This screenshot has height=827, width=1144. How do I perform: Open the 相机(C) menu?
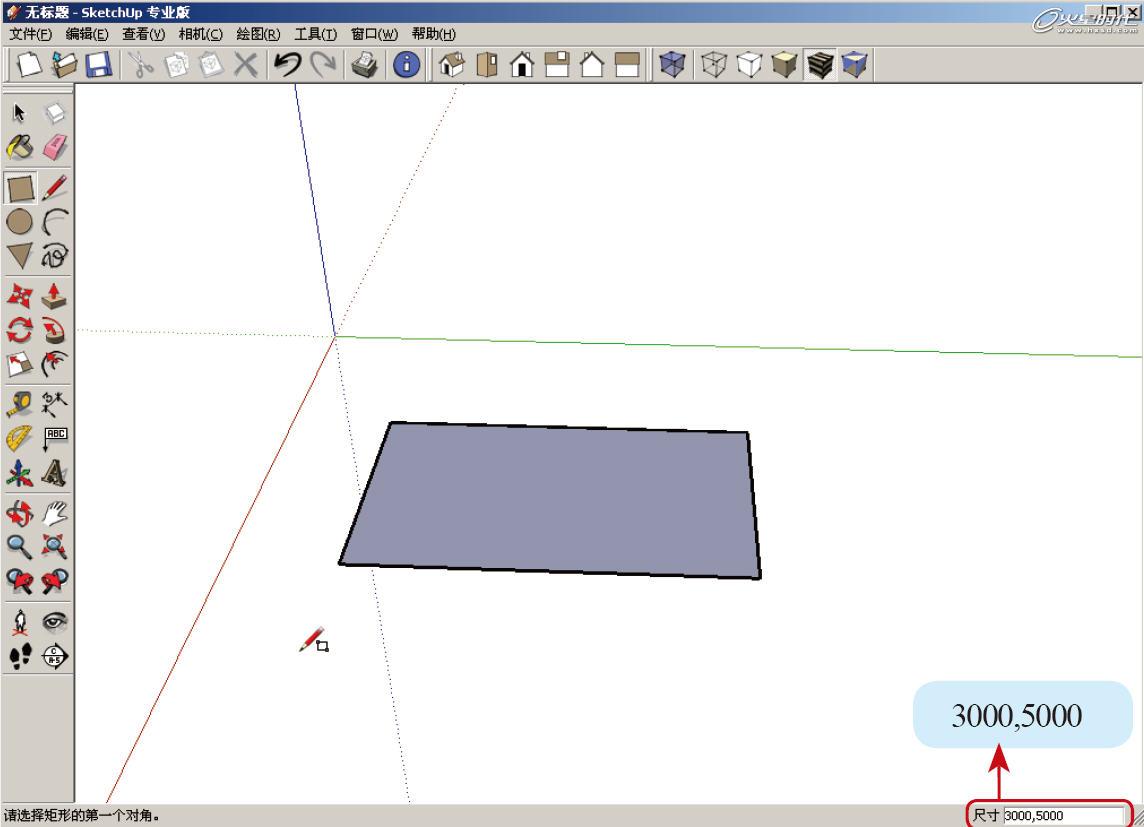[201, 34]
